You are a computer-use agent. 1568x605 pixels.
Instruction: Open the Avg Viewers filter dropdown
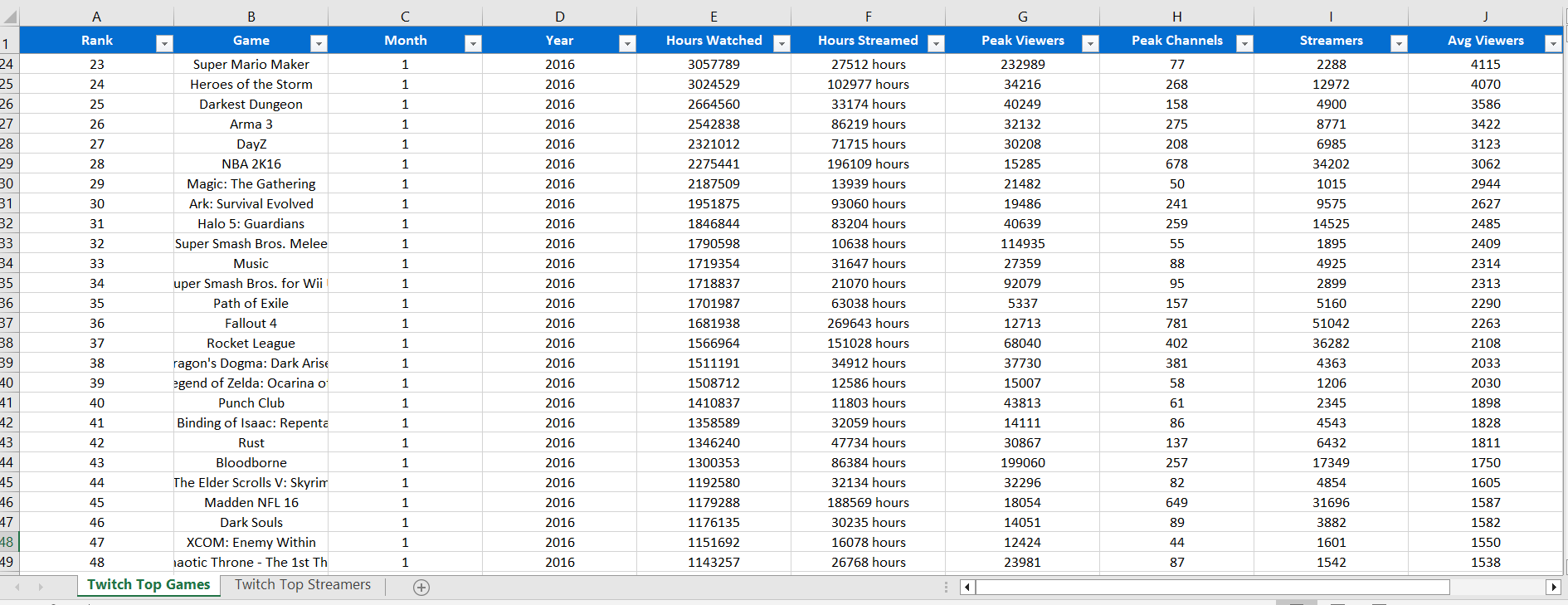[1553, 44]
